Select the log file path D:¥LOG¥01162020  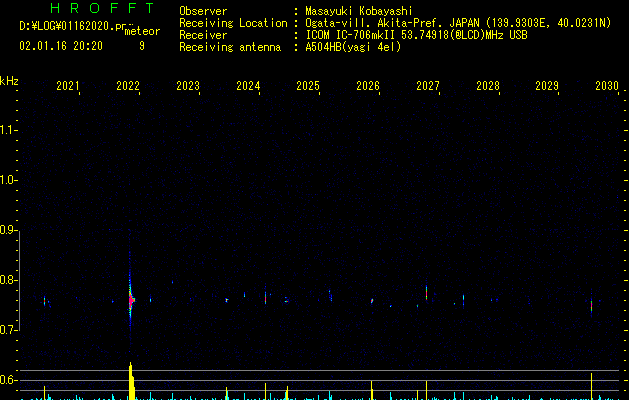pos(73,26)
